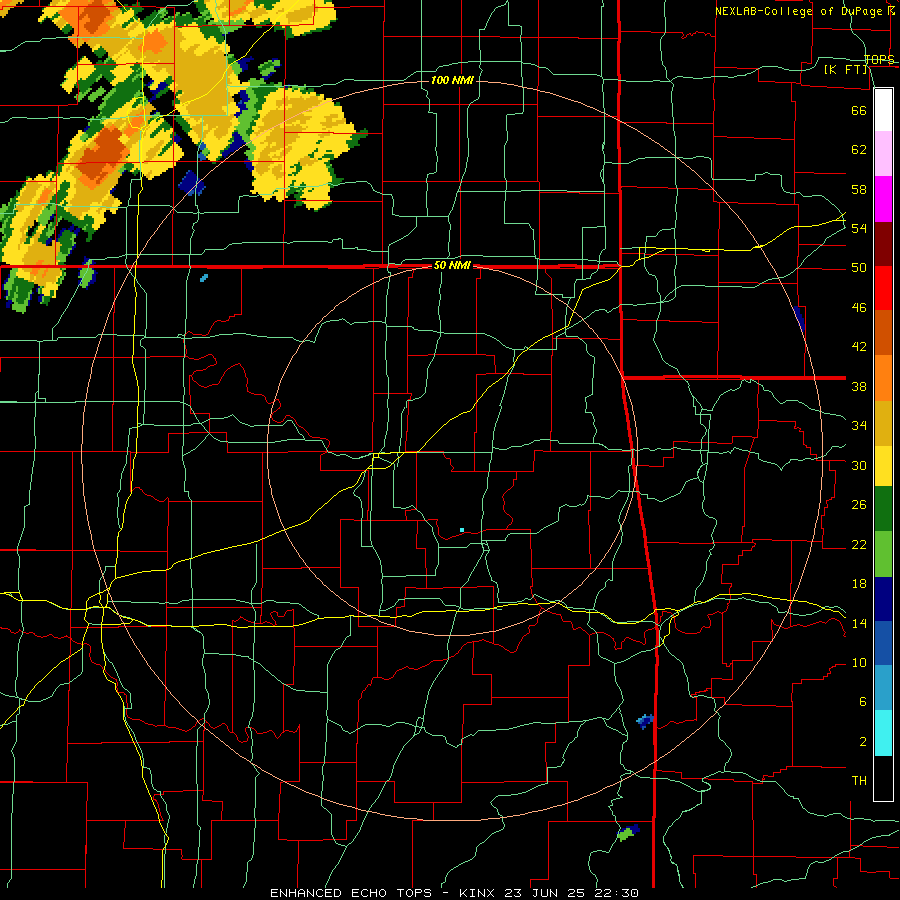
Task: Click the black TH legend swatch
Action: coord(883,778)
